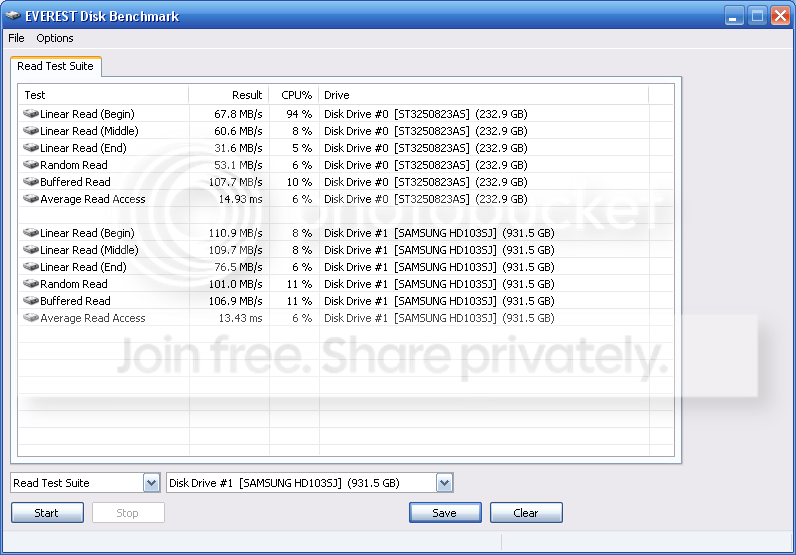Viewport: 796px width, 555px height.
Task: Click disk icon beside Linear Read (Begin) for Drive #0
Action: click(31, 113)
